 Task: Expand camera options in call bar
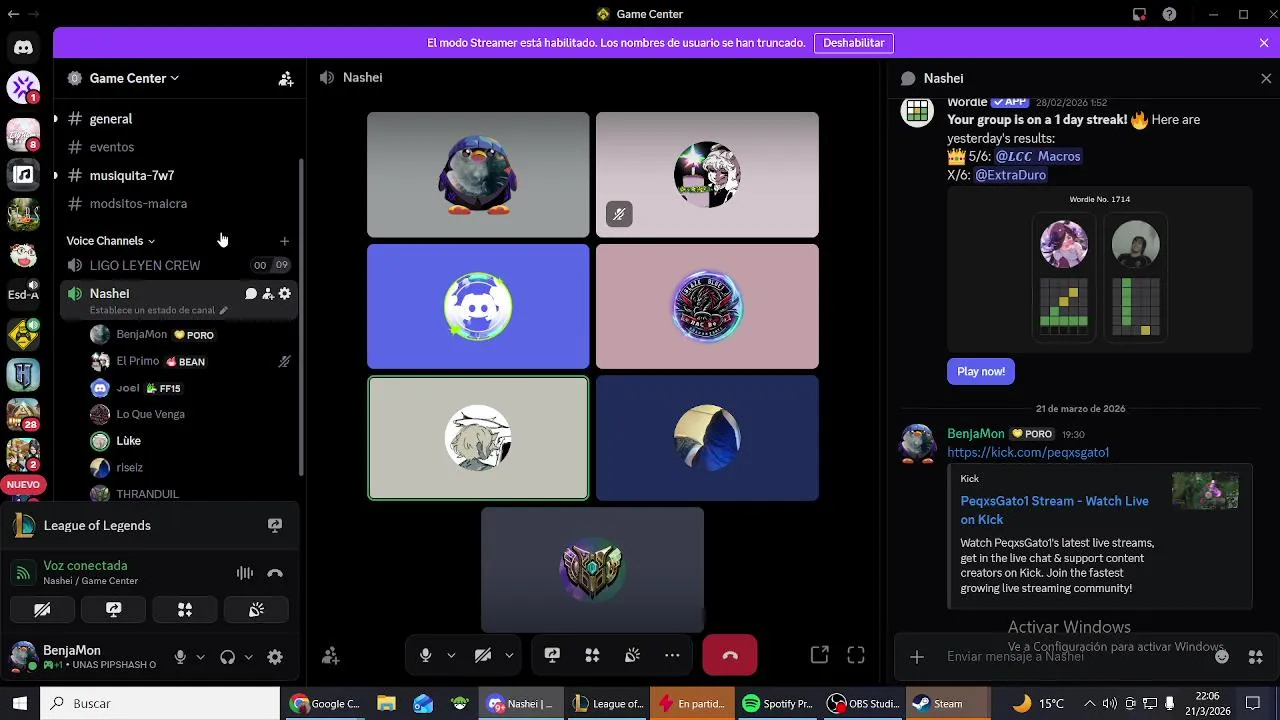coord(509,656)
